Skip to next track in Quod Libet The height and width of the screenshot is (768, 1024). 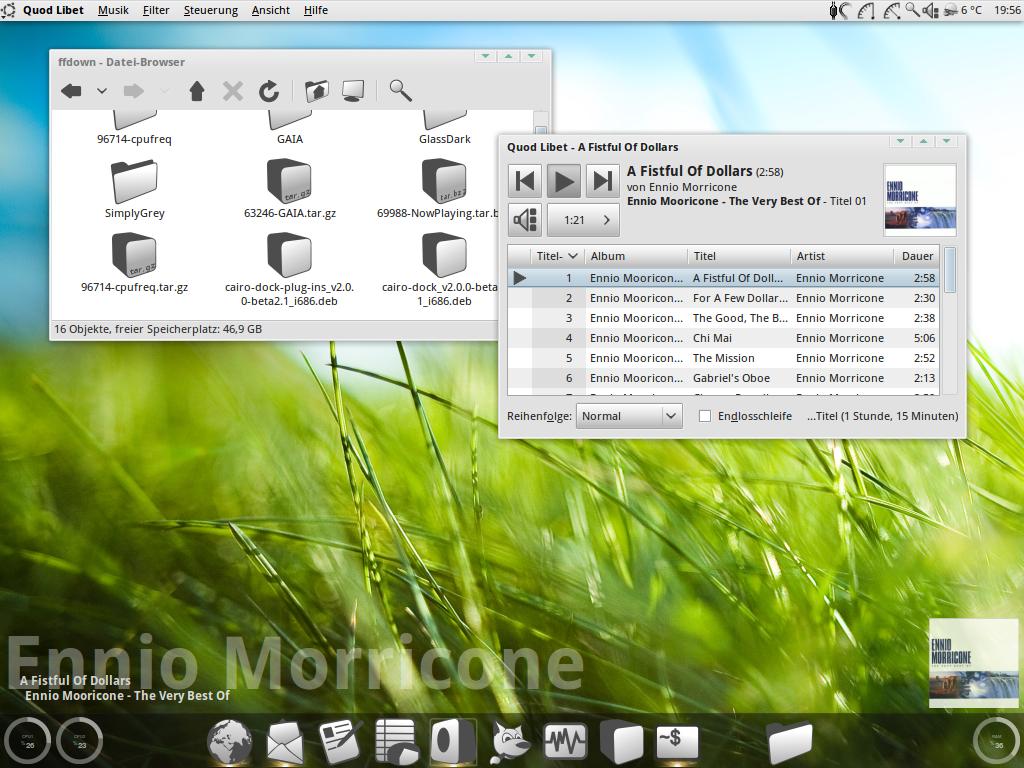coord(602,181)
